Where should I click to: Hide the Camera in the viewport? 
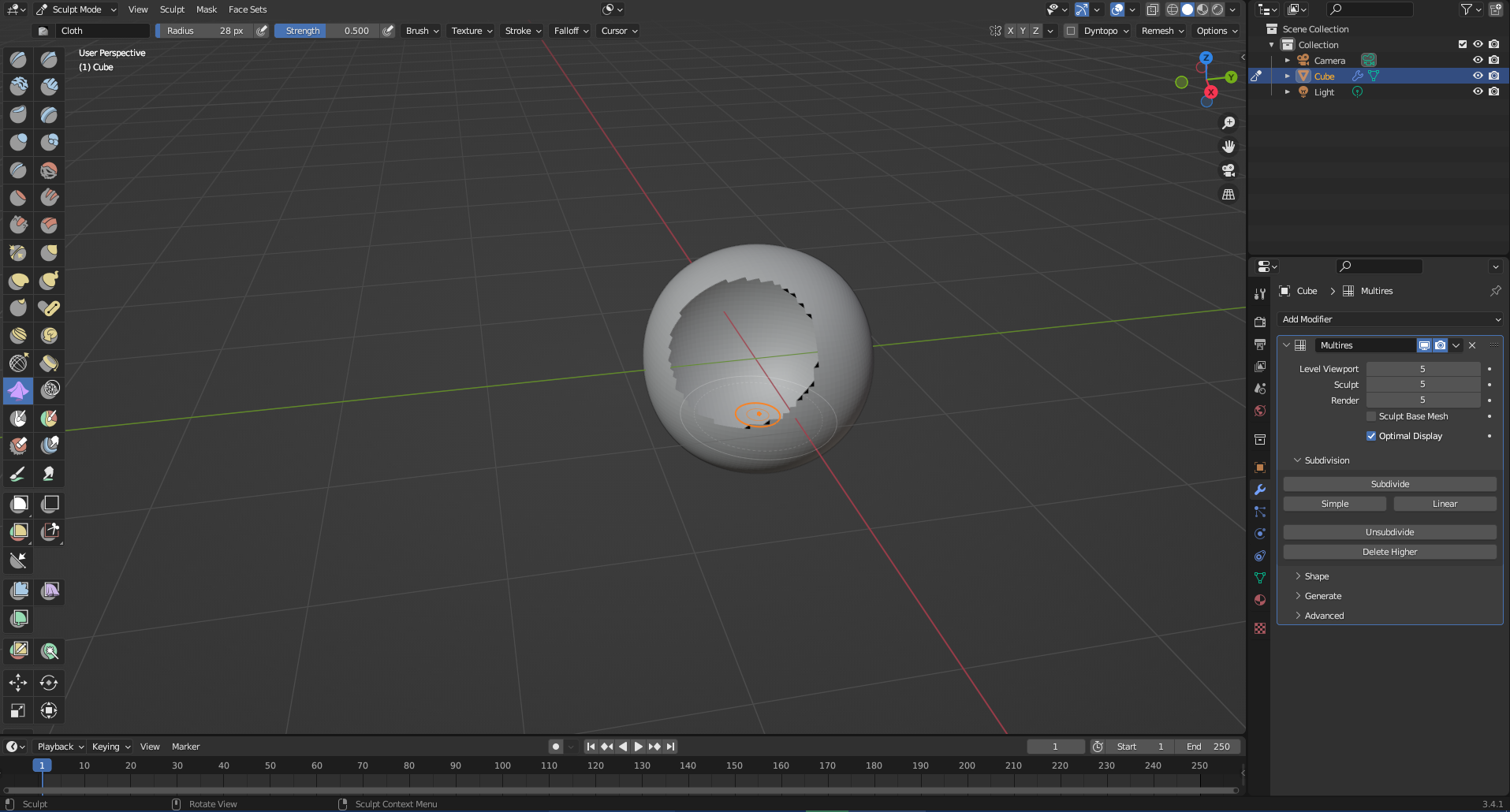(x=1478, y=60)
